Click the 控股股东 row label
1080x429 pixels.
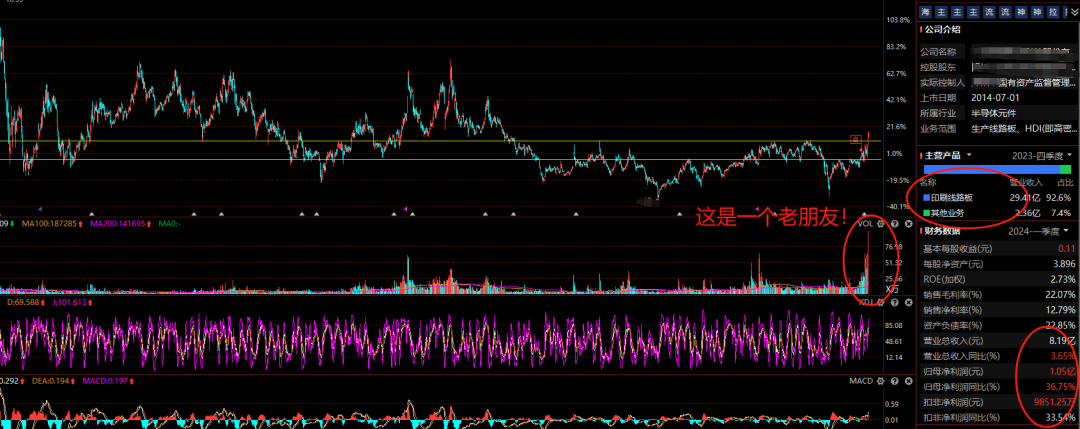(938, 67)
